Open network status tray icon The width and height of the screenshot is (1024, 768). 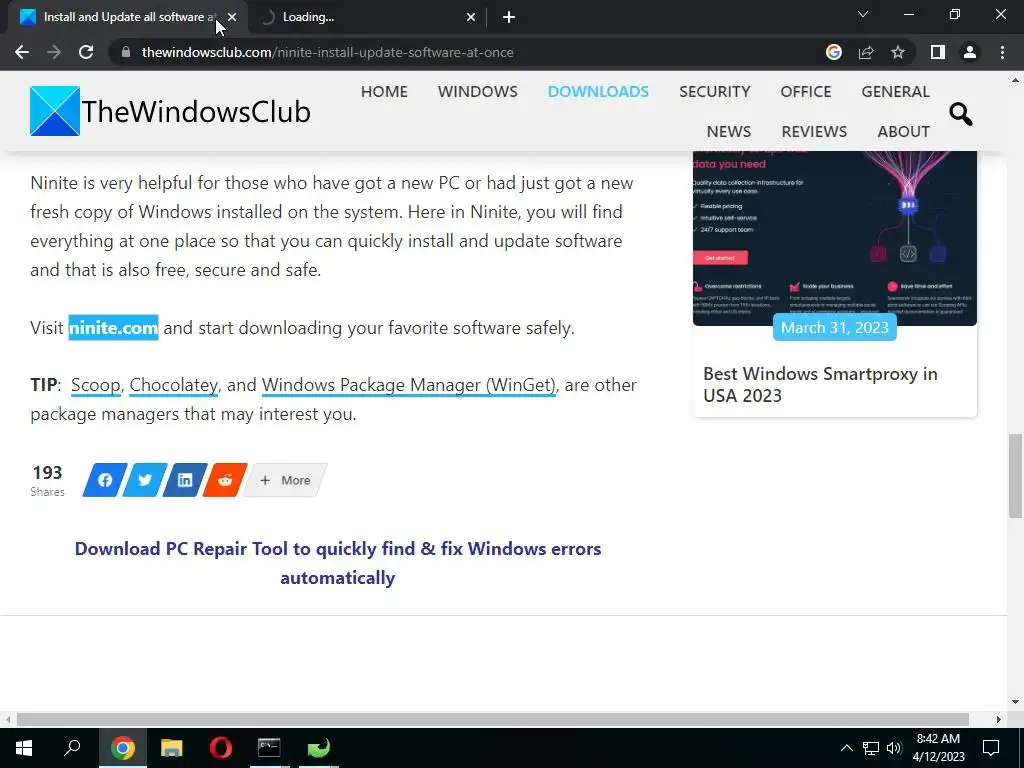point(871,748)
